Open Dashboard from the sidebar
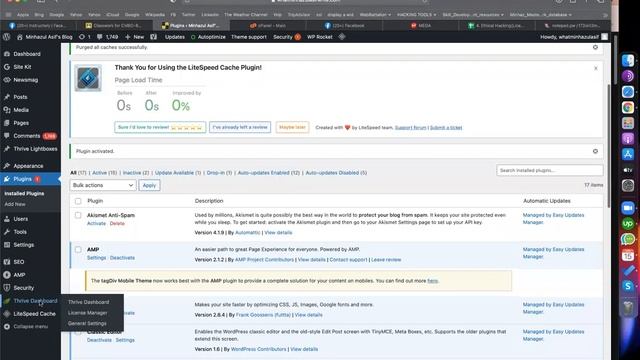Viewport: 640px width, 360px height. 27,54
